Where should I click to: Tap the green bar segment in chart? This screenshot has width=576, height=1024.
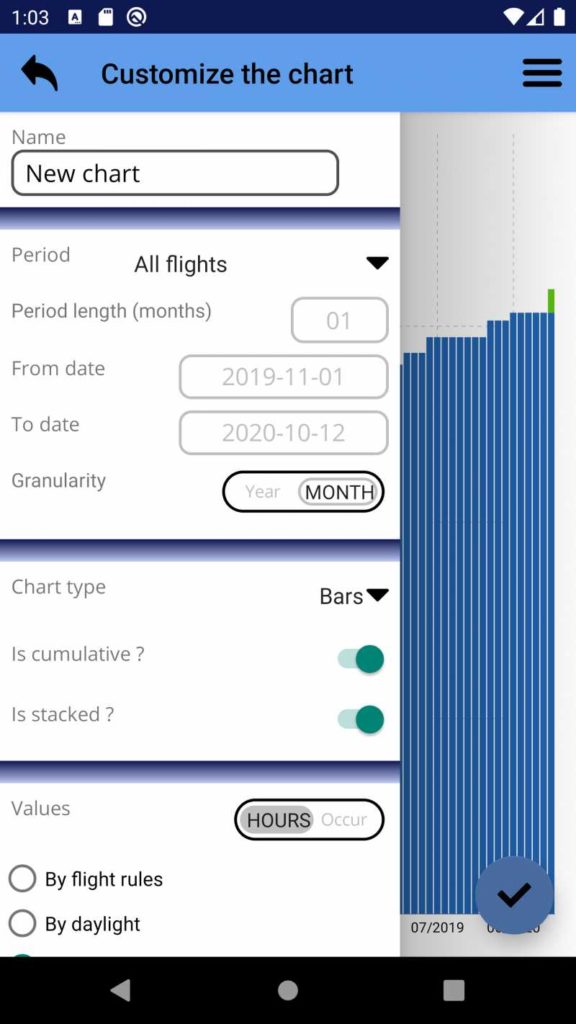tap(551, 300)
